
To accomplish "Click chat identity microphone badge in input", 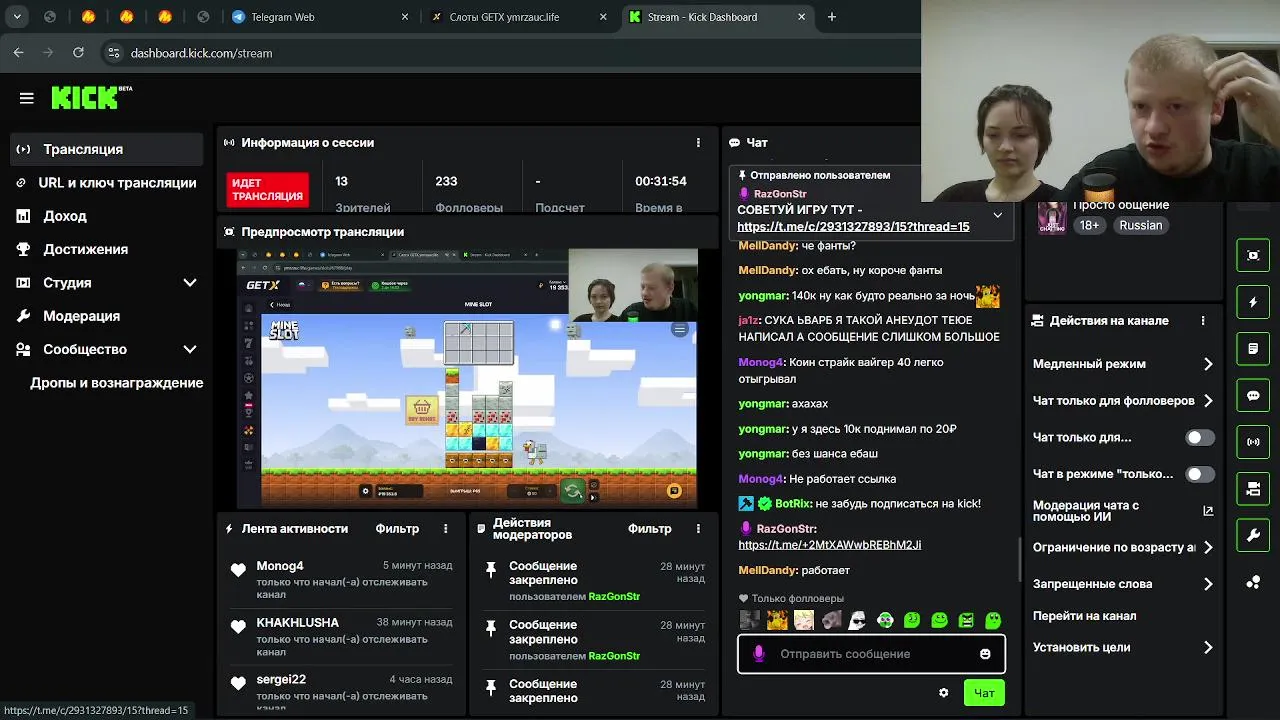I will click(x=759, y=654).
